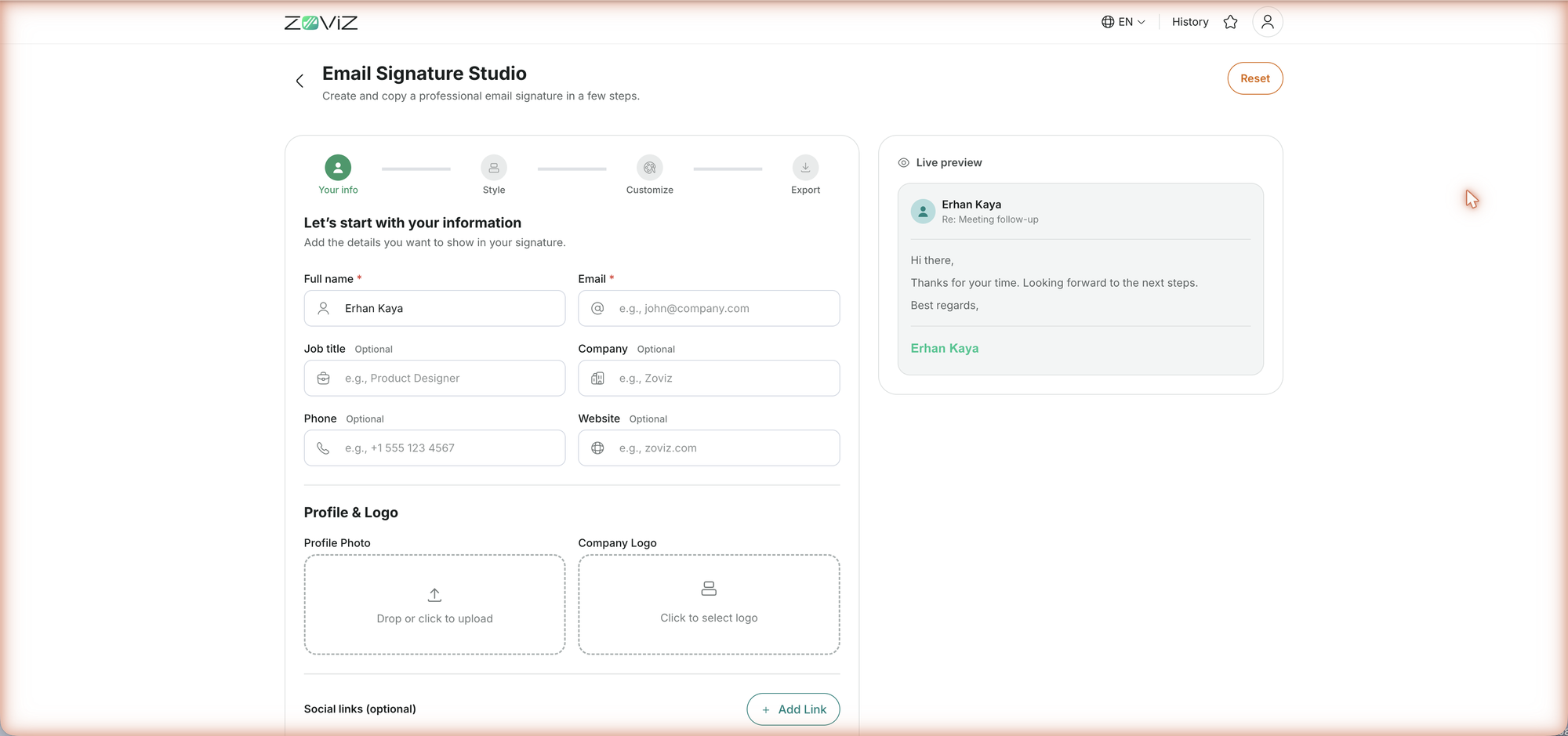Click the Full name input field
Image resolution: width=1568 pixels, height=736 pixels.
click(434, 309)
